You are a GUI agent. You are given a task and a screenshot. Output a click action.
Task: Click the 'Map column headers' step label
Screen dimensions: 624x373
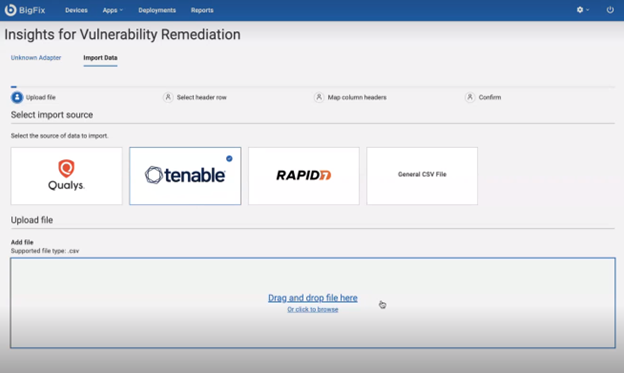pyautogui.click(x=357, y=97)
